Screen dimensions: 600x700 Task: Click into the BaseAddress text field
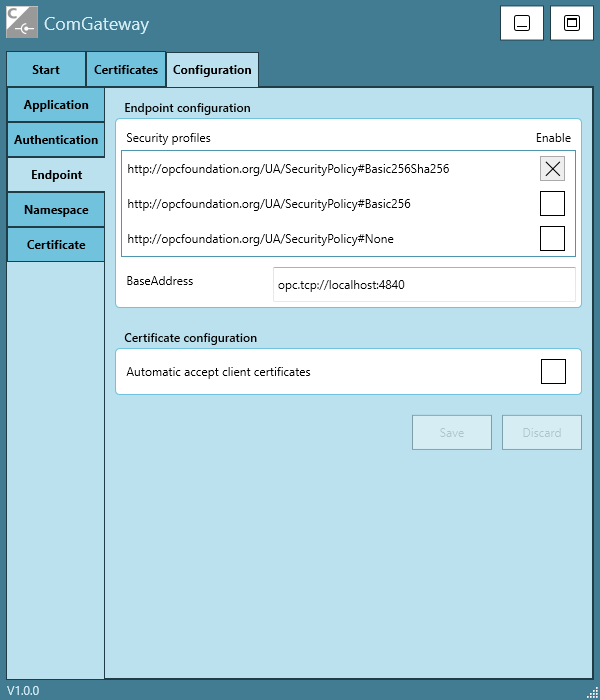point(424,285)
